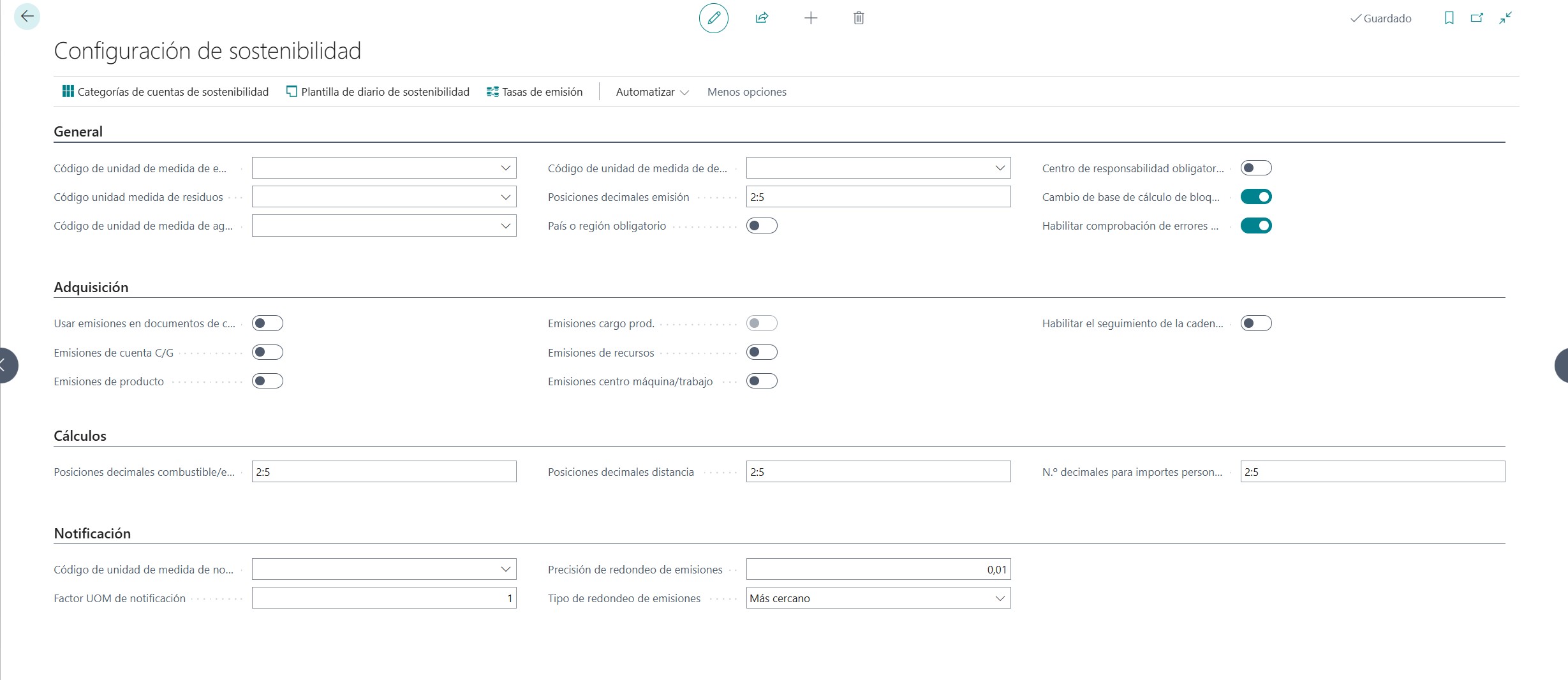Screen dimensions: 1568x680
Task: Open Categorías de cuentas de sostenibilidad
Action: click(166, 91)
